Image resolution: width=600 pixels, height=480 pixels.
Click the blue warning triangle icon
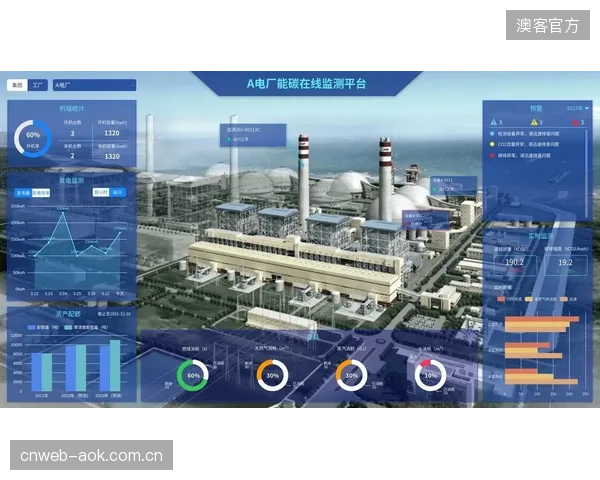(x=494, y=122)
